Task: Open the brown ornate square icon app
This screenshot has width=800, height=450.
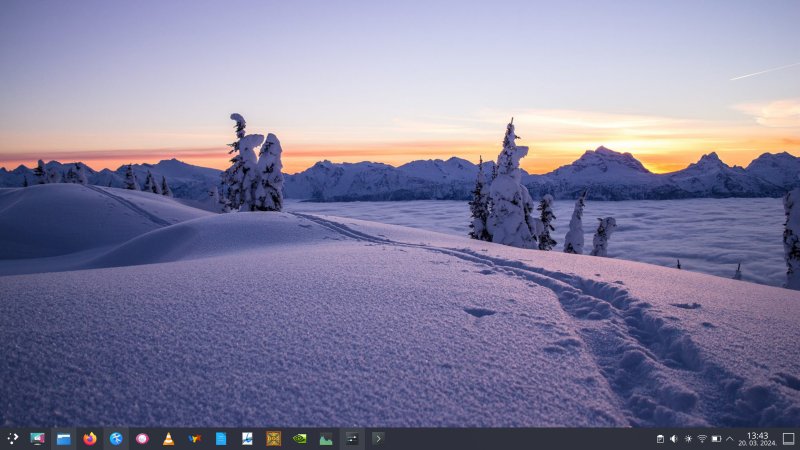Action: pos(273,438)
